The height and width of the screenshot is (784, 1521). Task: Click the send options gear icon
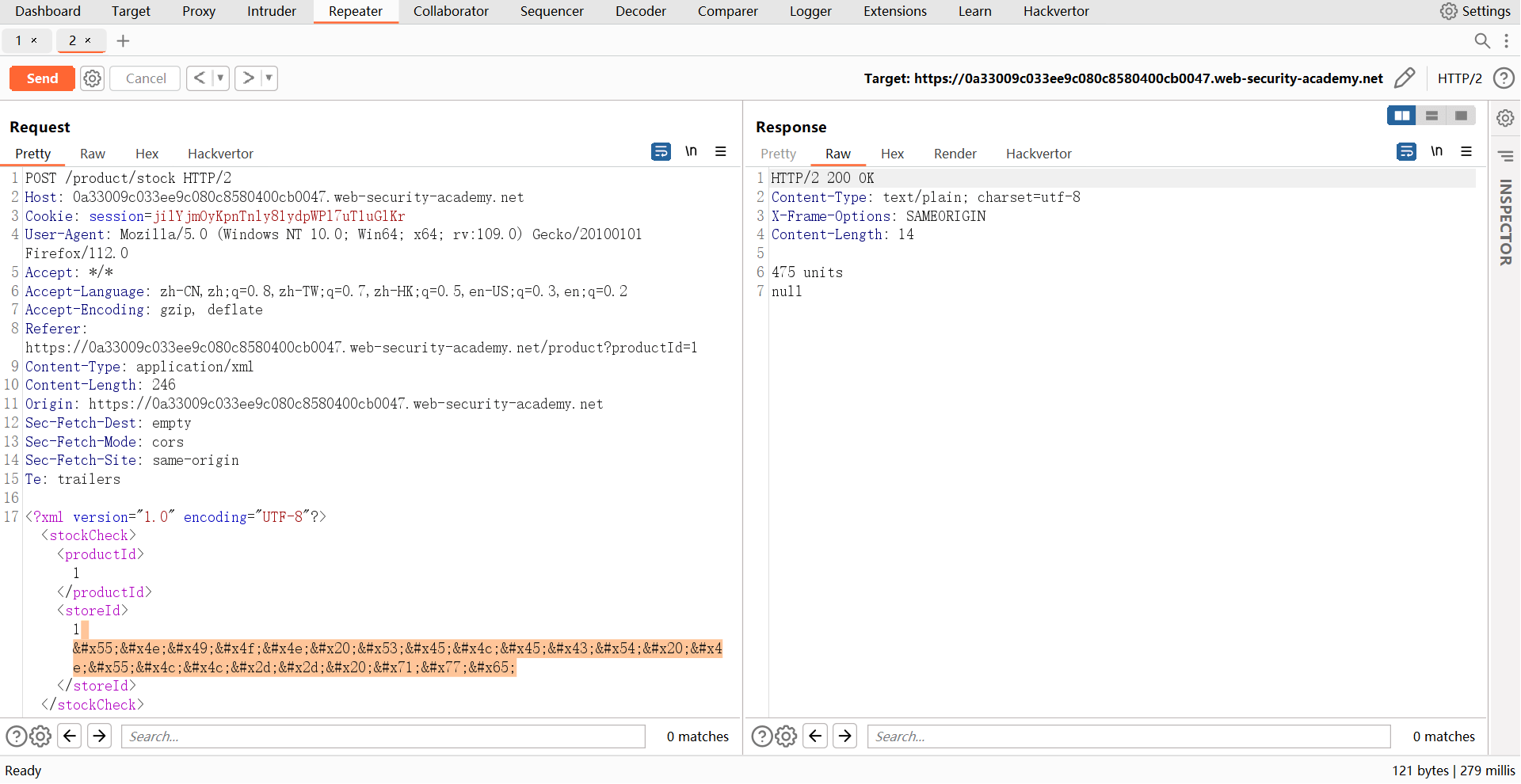point(93,78)
